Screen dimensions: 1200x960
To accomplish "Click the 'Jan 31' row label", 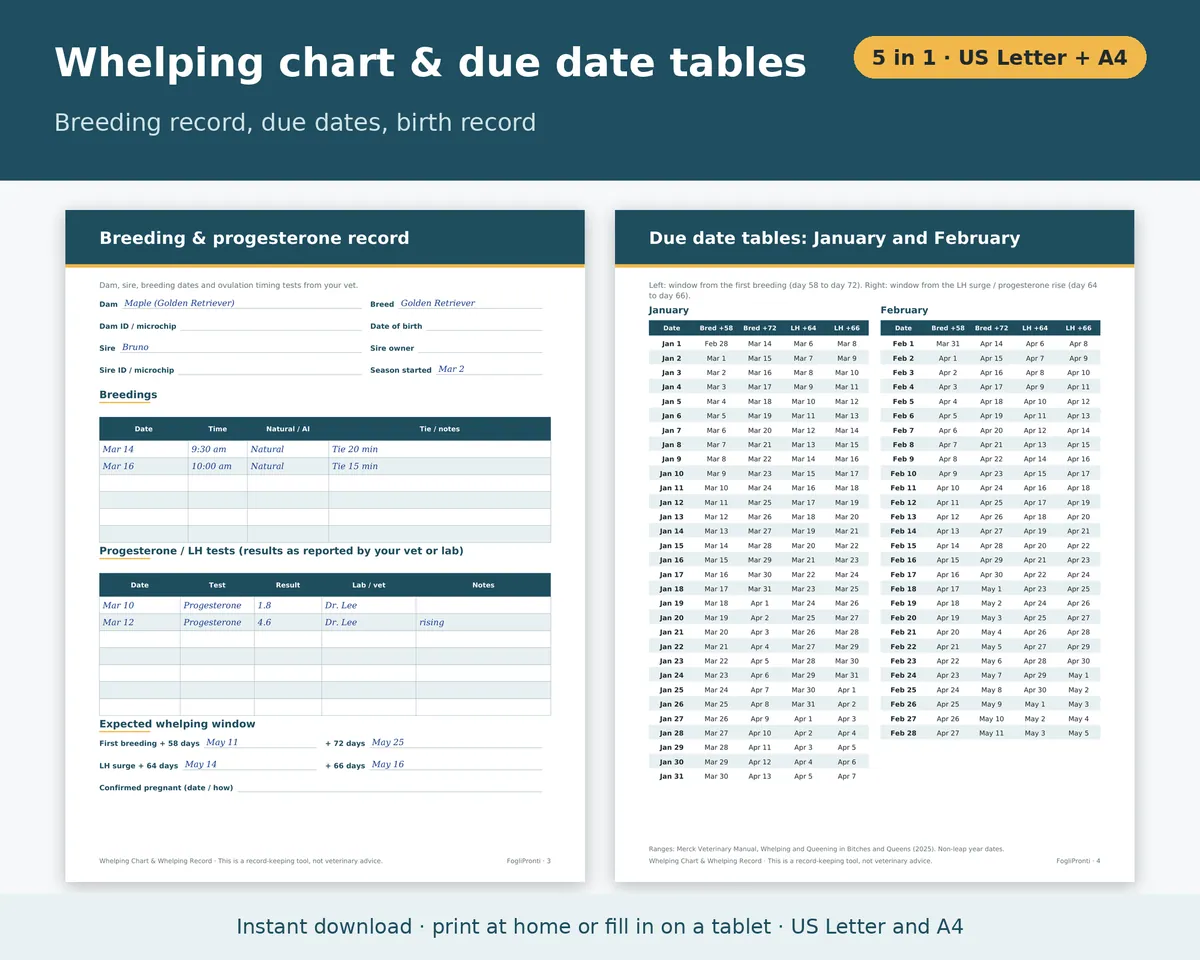I will coord(671,776).
